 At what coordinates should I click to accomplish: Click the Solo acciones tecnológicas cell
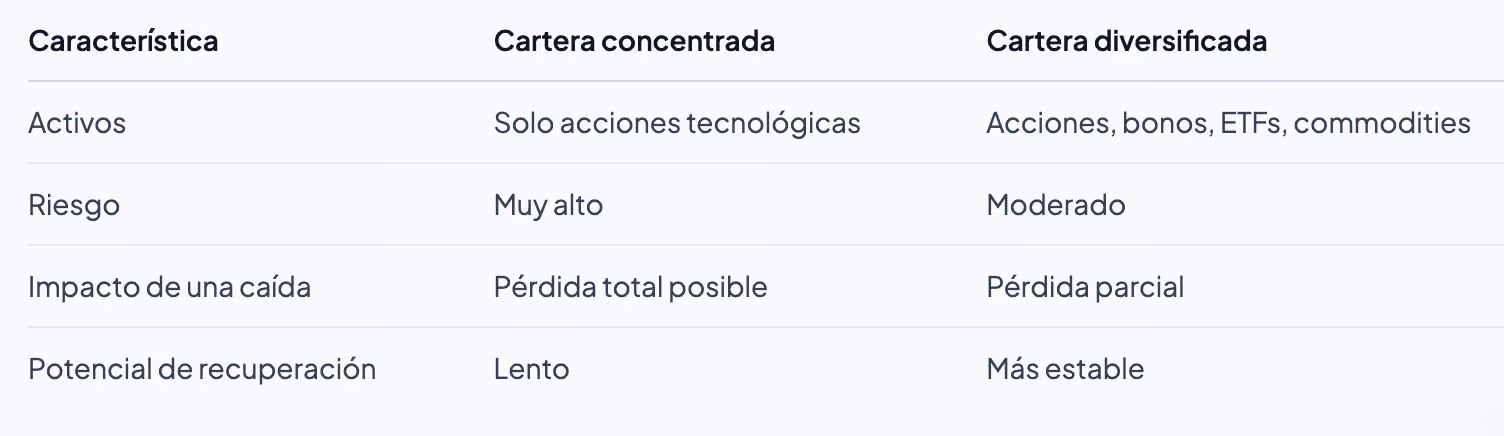click(677, 123)
